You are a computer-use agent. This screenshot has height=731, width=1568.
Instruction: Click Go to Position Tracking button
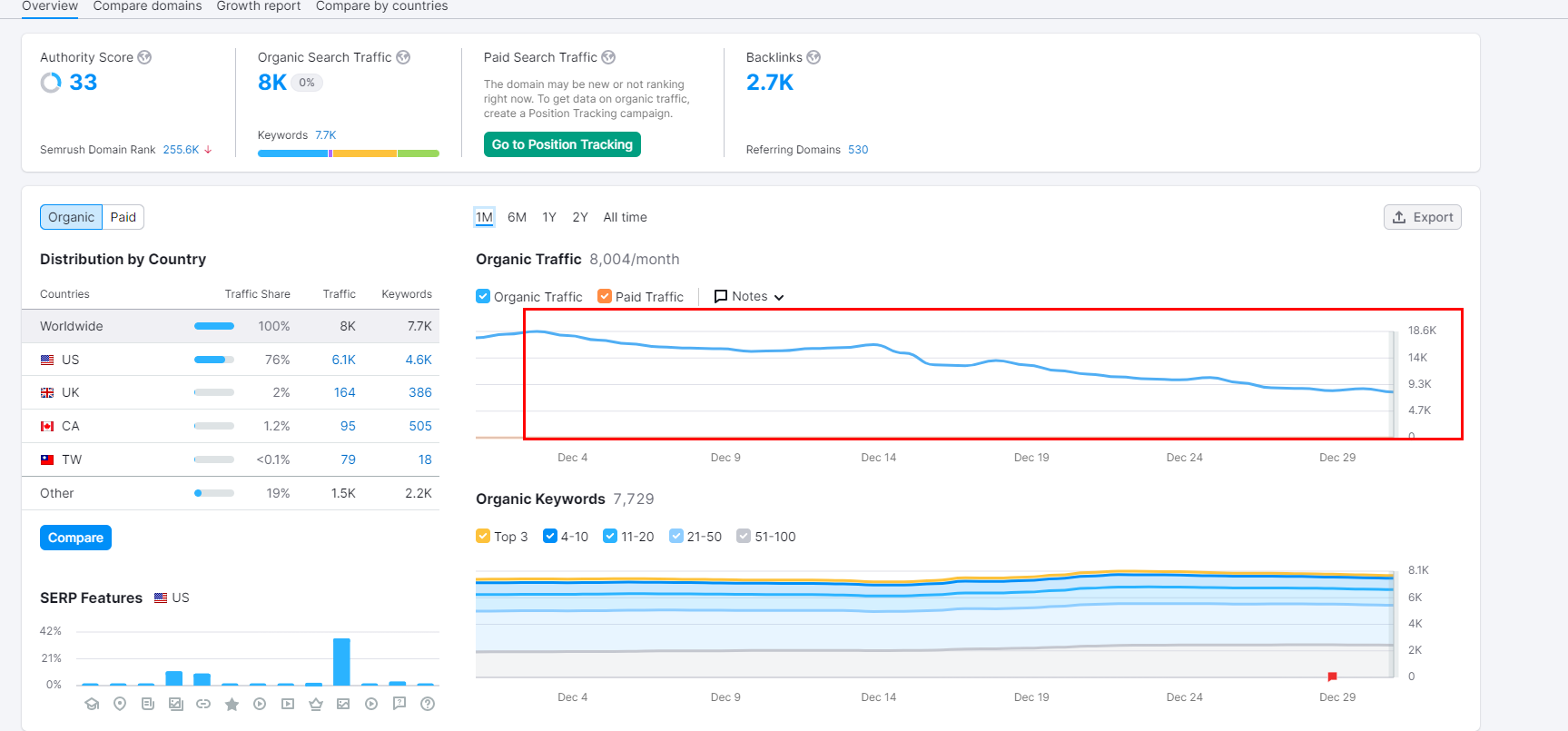point(562,144)
